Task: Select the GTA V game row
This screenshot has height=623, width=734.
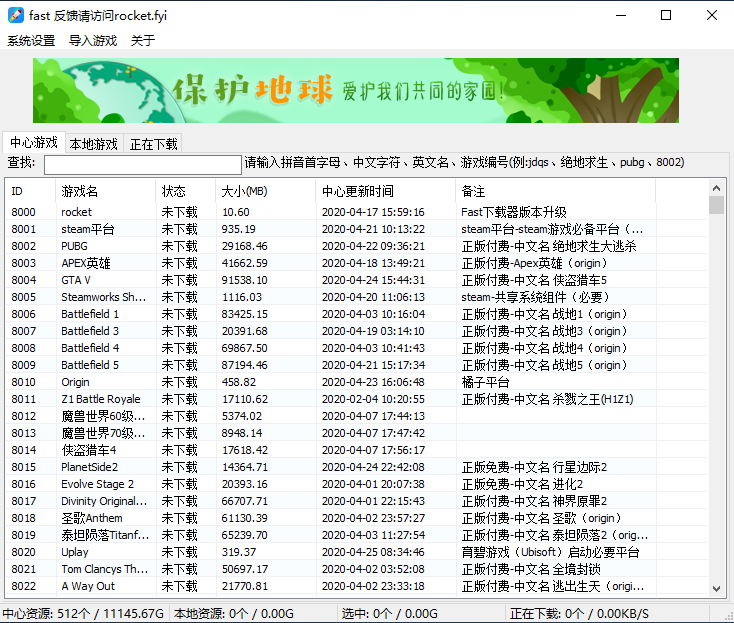Action: [x=357, y=280]
